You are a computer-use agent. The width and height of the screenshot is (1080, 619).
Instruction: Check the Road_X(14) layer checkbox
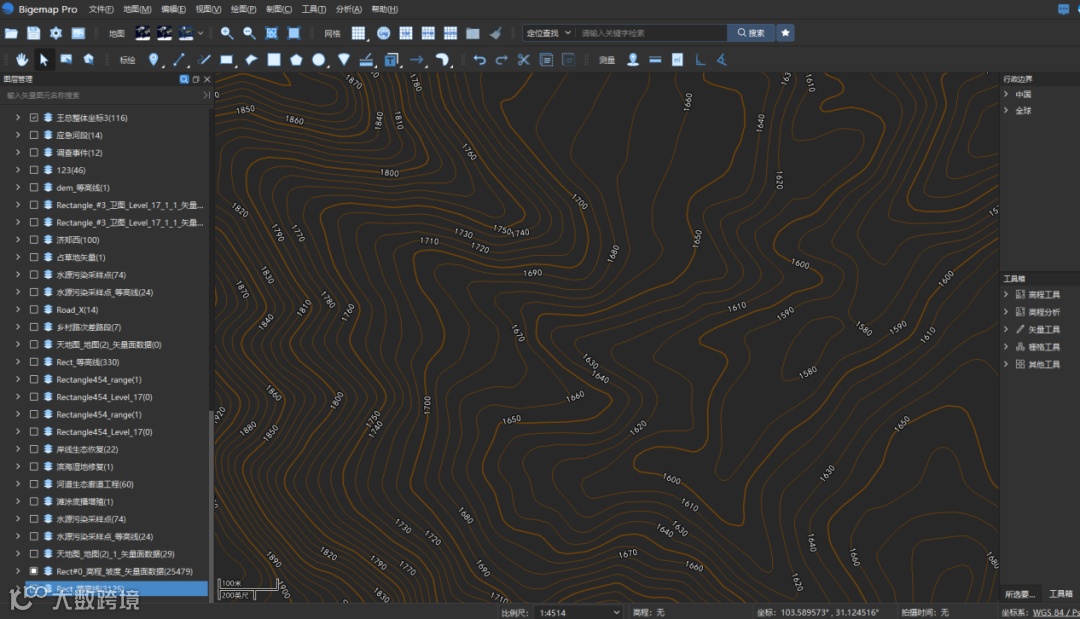point(34,309)
